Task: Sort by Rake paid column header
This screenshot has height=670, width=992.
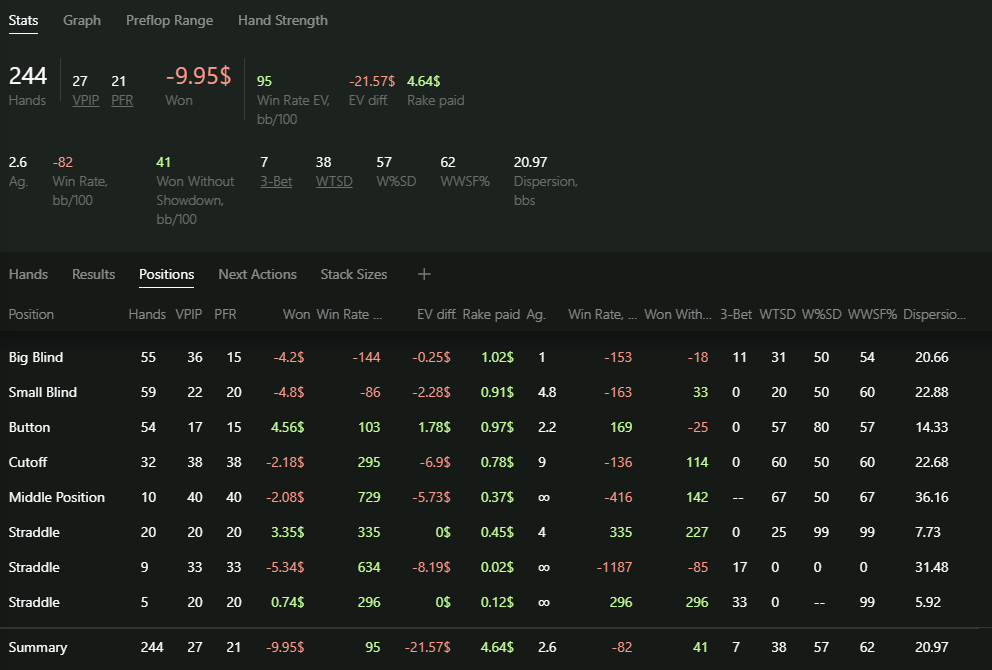Action: [491, 314]
